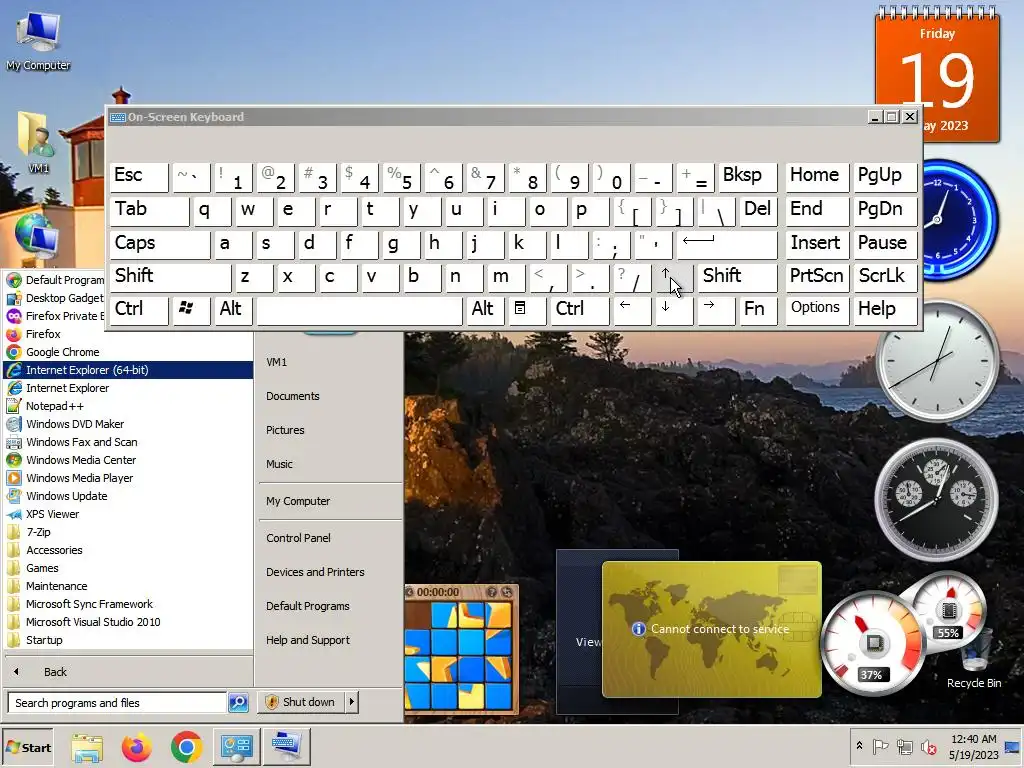Click Options key on On-Screen Keyboard
The width and height of the screenshot is (1024, 768).
(816, 310)
